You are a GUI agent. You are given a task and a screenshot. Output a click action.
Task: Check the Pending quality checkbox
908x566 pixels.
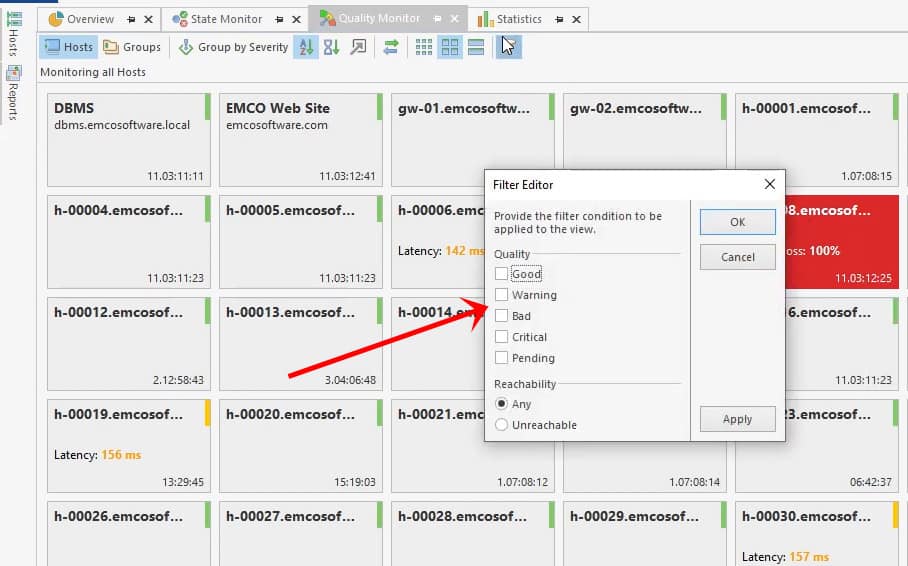click(501, 358)
